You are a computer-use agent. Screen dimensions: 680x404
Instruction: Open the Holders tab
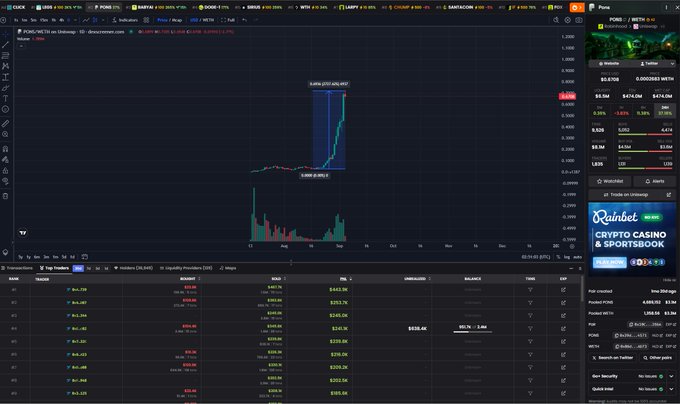pyautogui.click(x=133, y=268)
